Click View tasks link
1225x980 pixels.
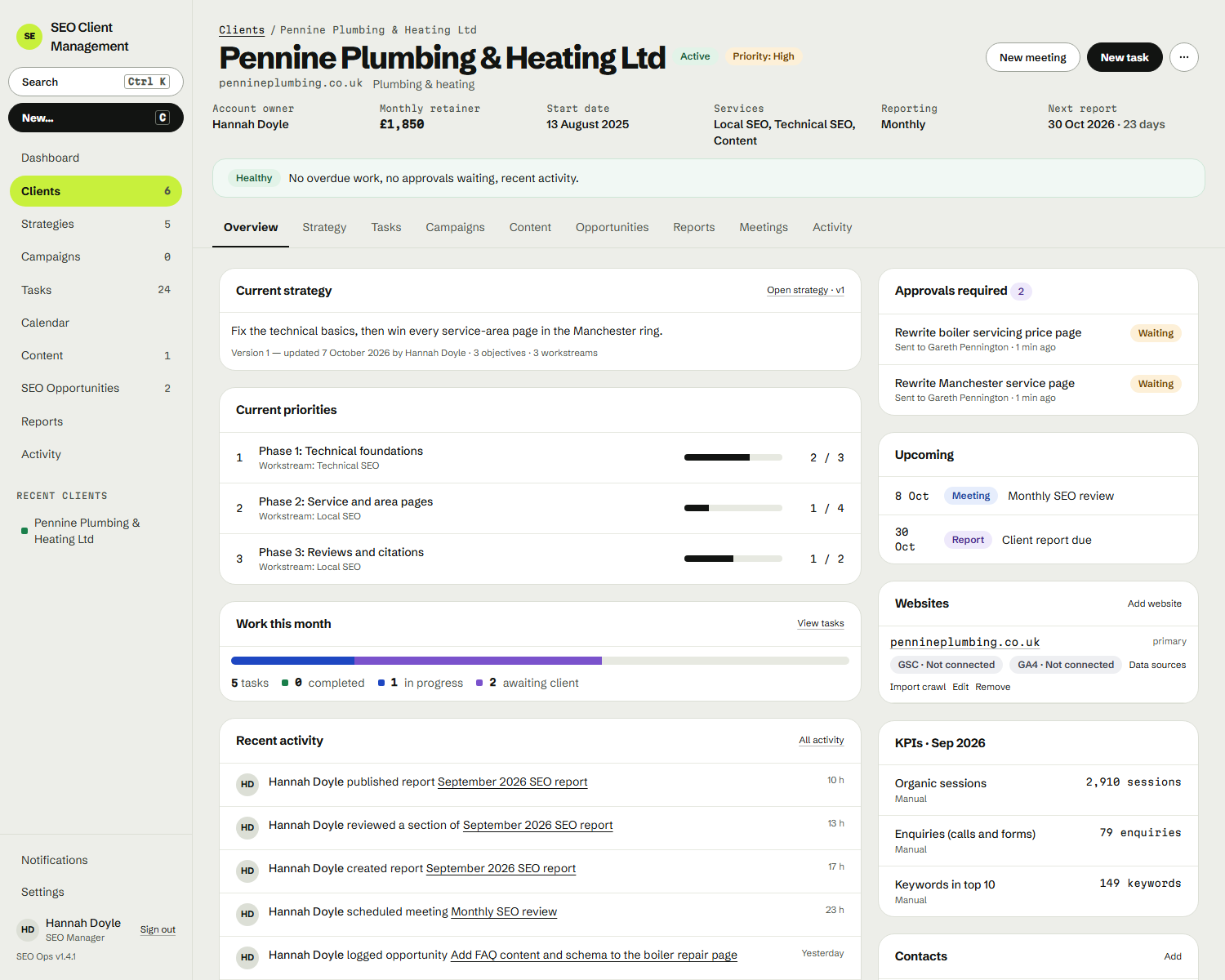pyautogui.click(x=821, y=623)
